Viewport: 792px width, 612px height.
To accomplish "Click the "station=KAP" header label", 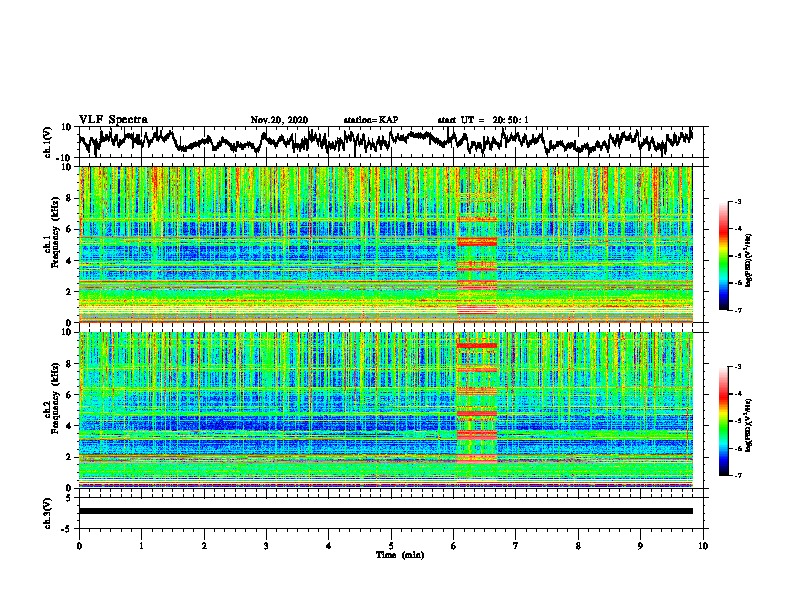I will coord(371,120).
